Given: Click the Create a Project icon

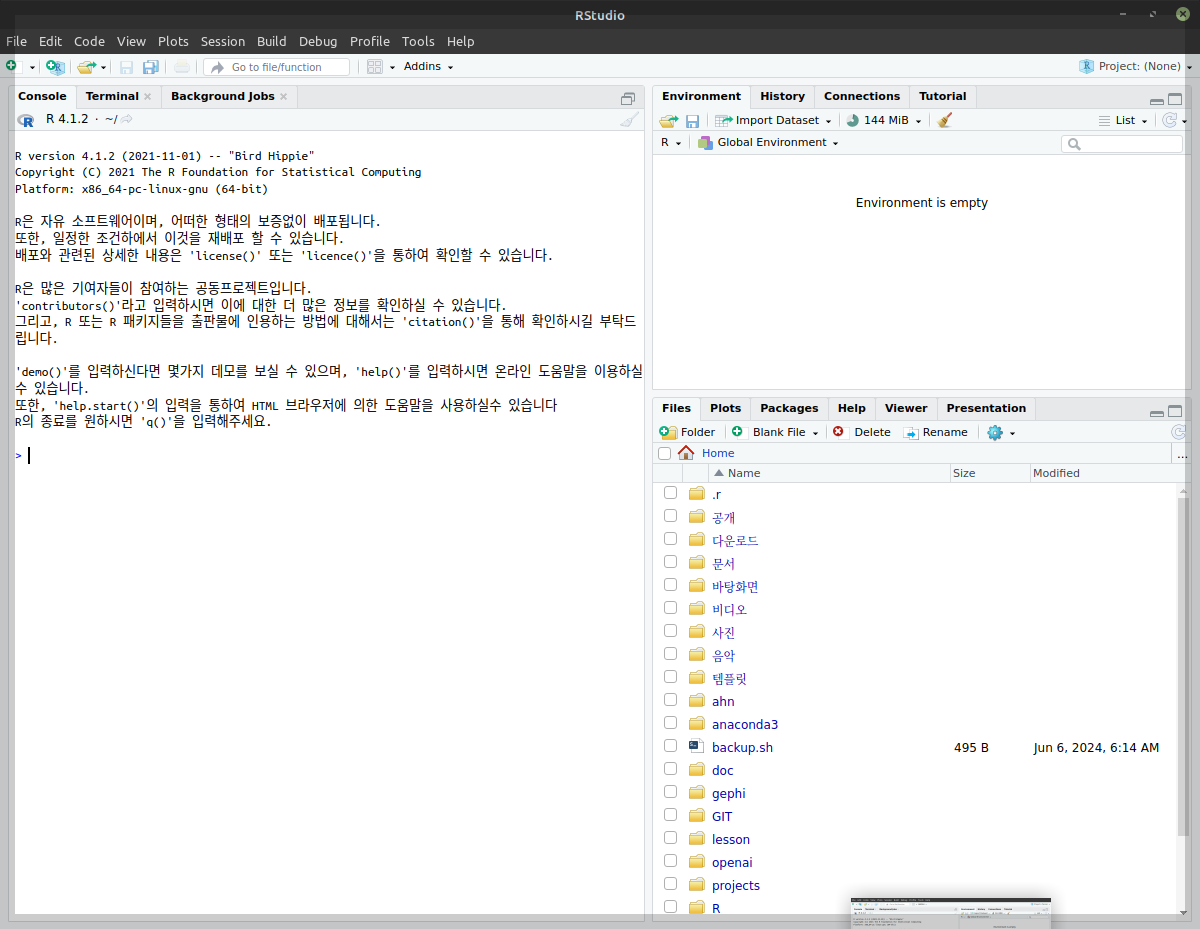Looking at the screenshot, I should tap(55, 67).
